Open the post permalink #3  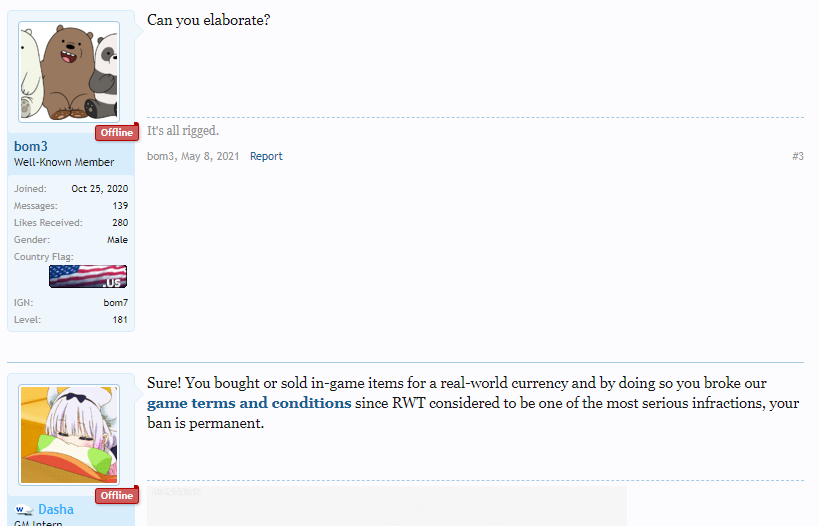click(x=797, y=156)
